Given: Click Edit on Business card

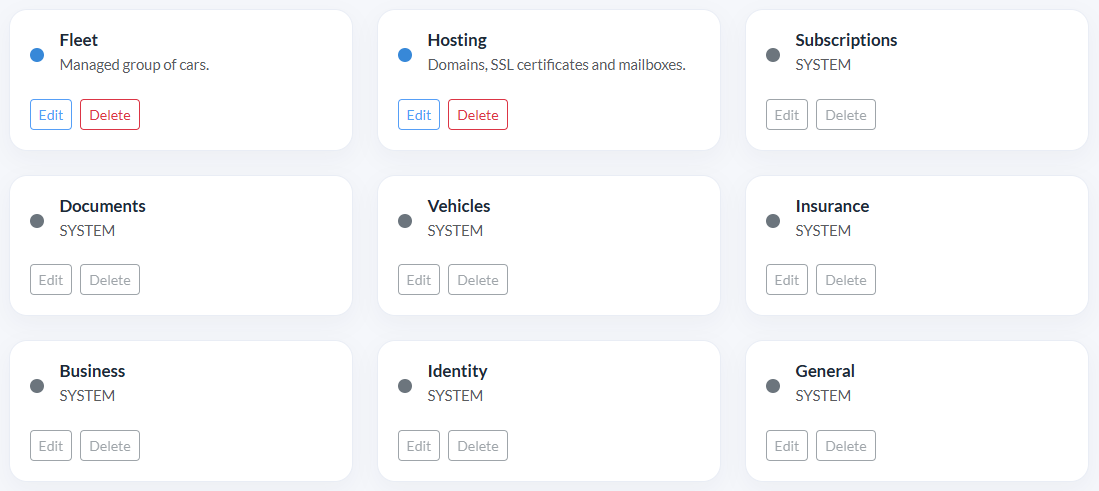Looking at the screenshot, I should pos(51,445).
